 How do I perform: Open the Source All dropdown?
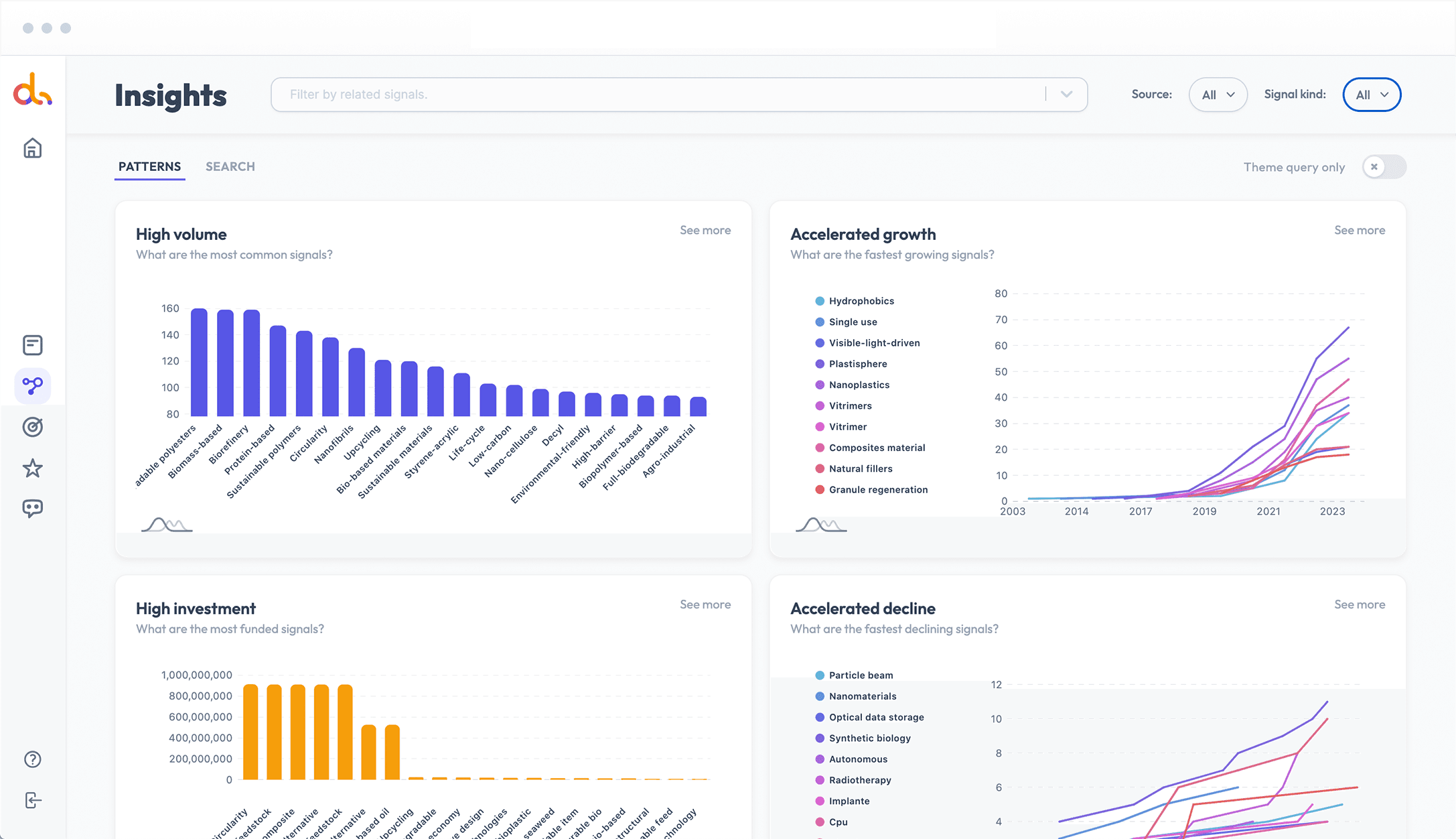click(x=1218, y=94)
